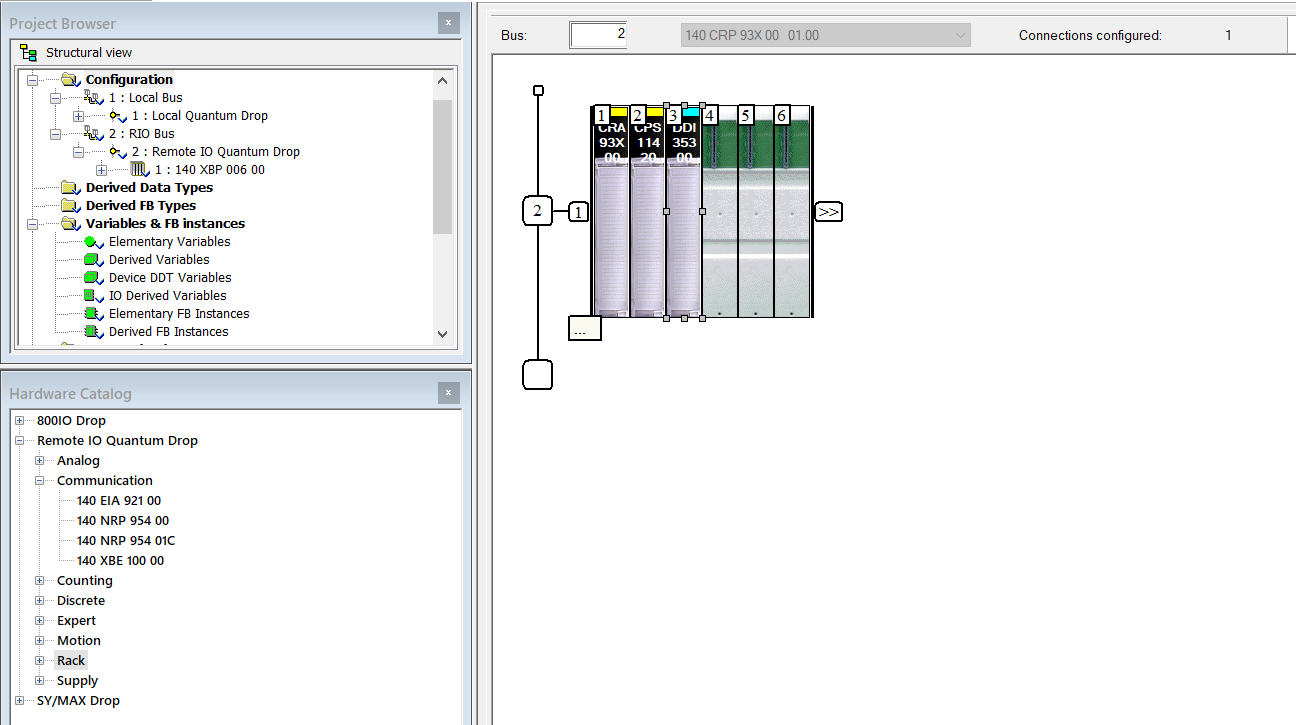Select the DDI 353 00 module in slot 3
This screenshot has width=1296, height=725.
(684, 212)
